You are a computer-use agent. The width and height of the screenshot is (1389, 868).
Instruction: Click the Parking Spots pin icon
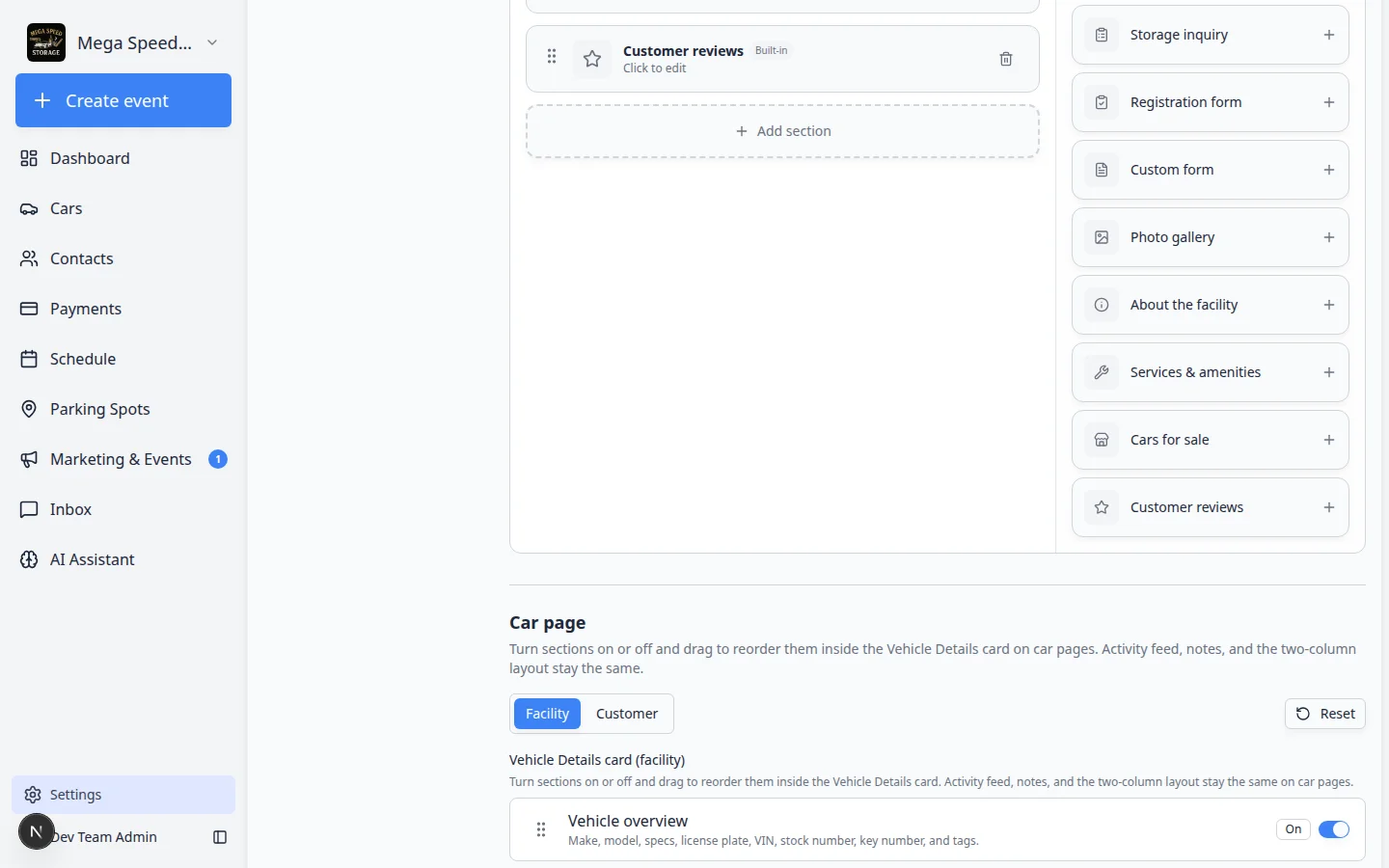[x=29, y=409]
